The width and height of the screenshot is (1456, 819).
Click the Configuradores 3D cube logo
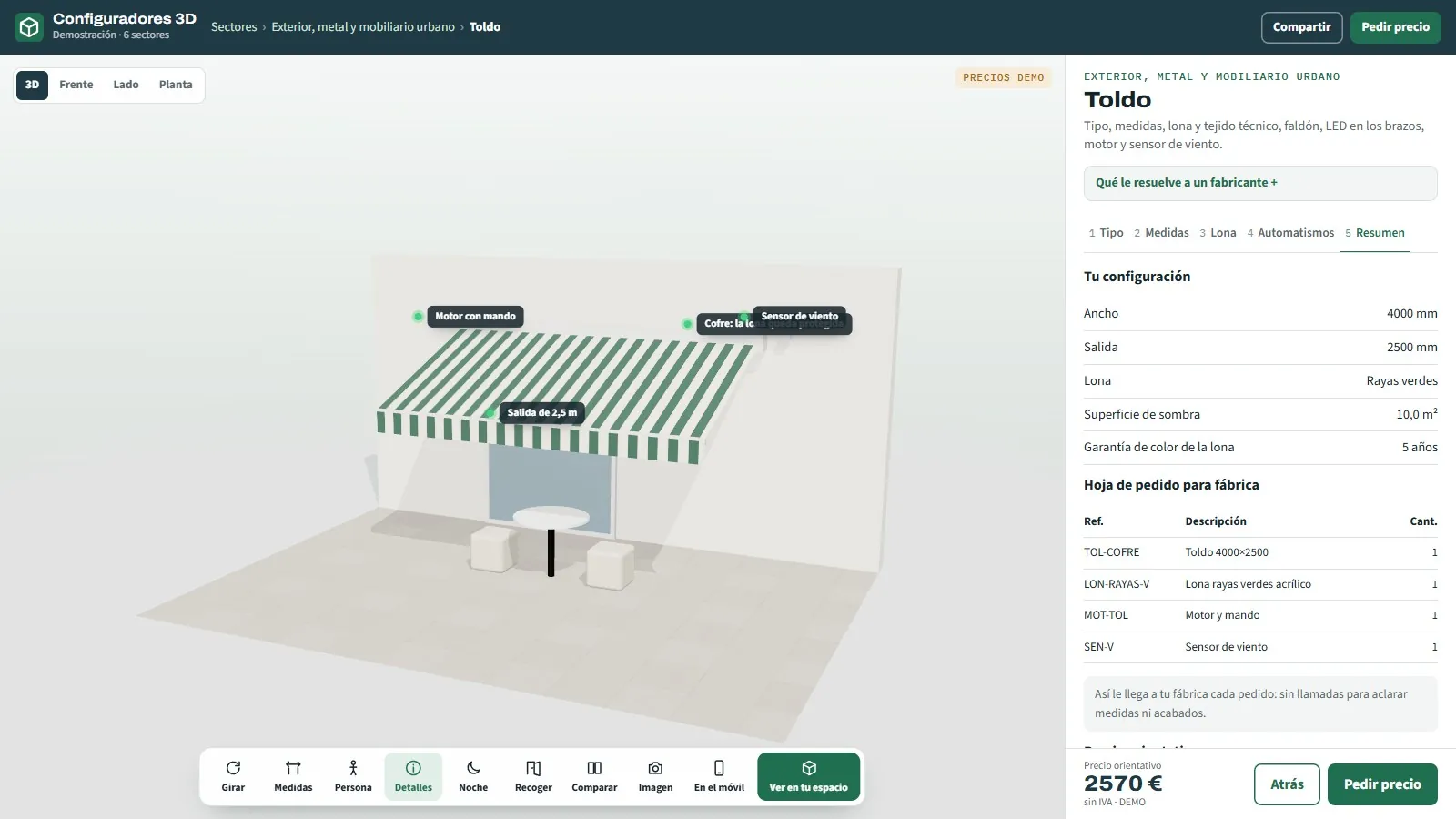[29, 27]
